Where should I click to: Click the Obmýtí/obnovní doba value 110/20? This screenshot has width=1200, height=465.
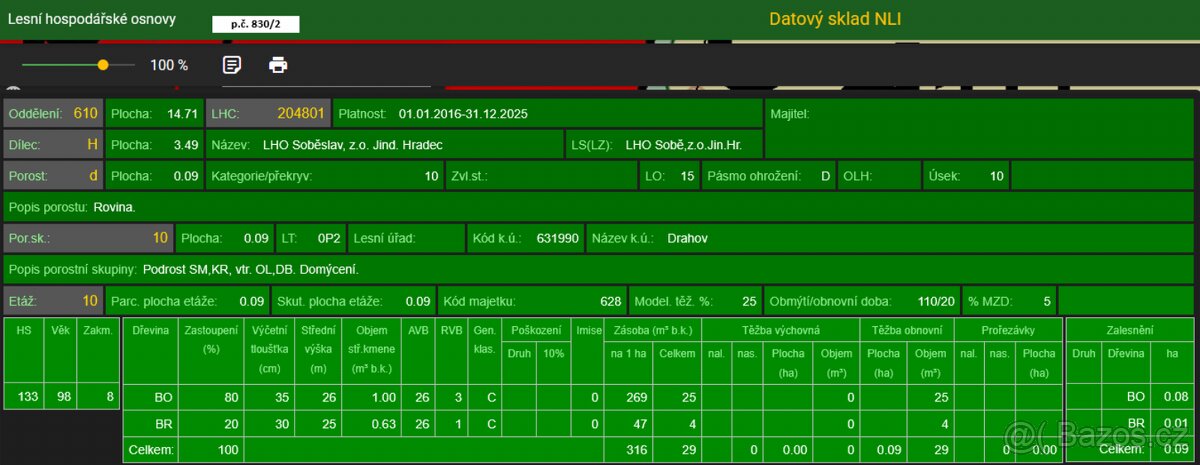coord(935,301)
